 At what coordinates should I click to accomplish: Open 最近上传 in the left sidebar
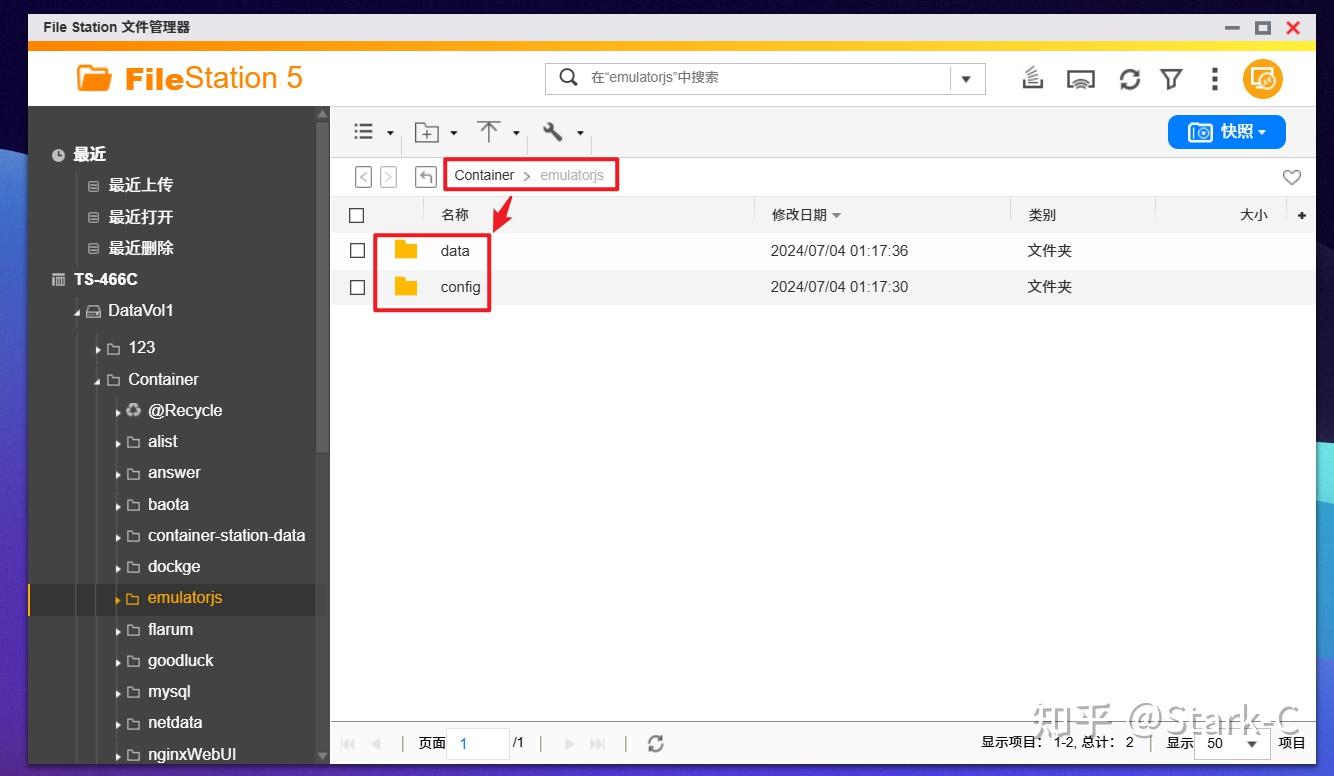(143, 184)
